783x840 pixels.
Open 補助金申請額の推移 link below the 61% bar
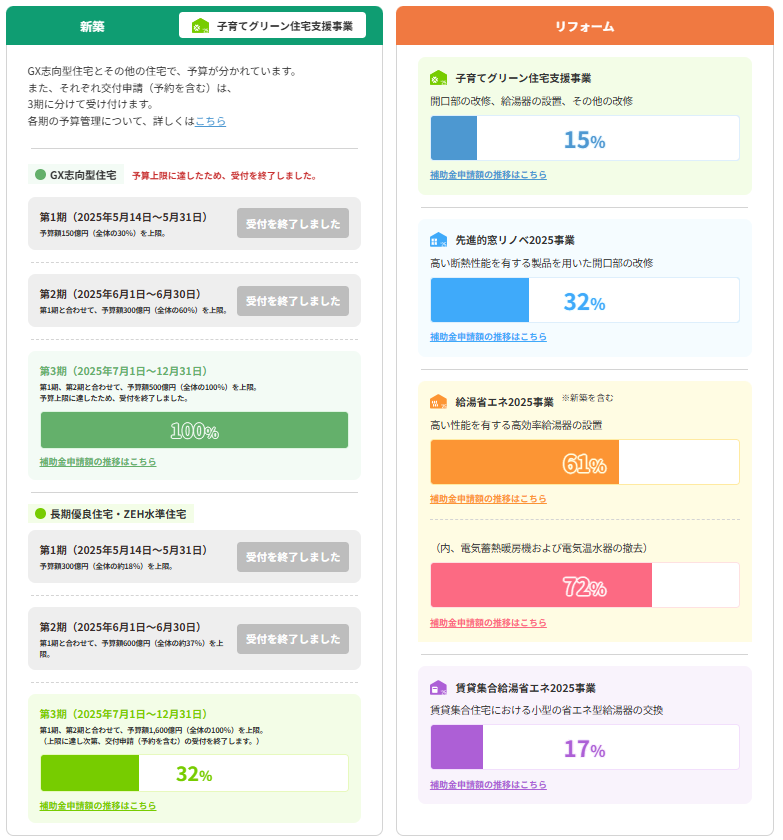tap(488, 498)
